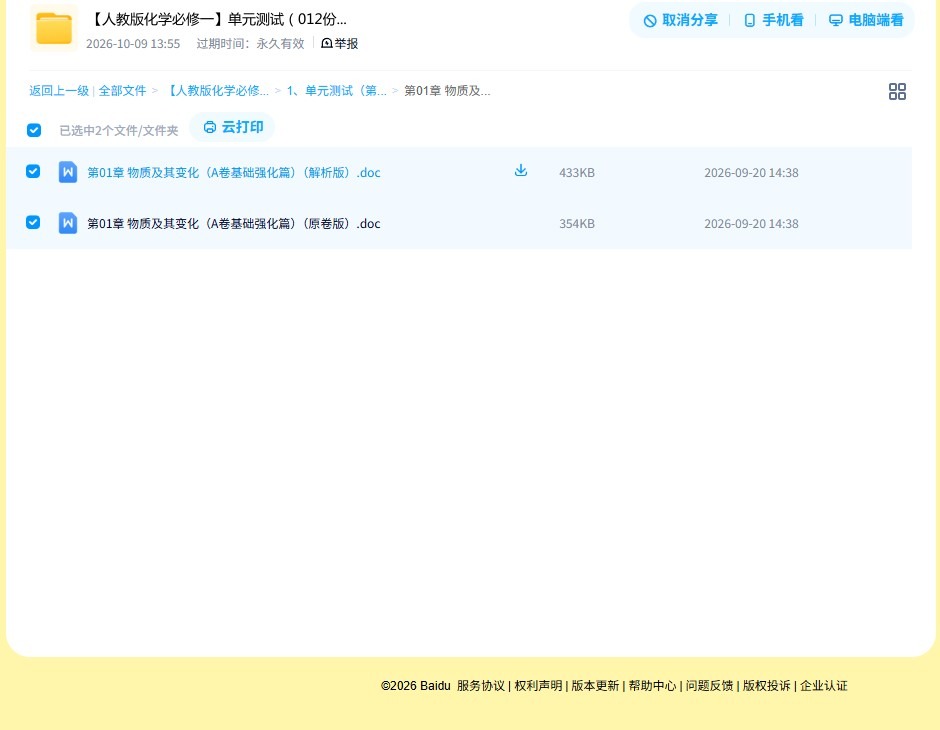Click the 取消分享 cancel share button
The image size is (940, 730).
(680, 20)
